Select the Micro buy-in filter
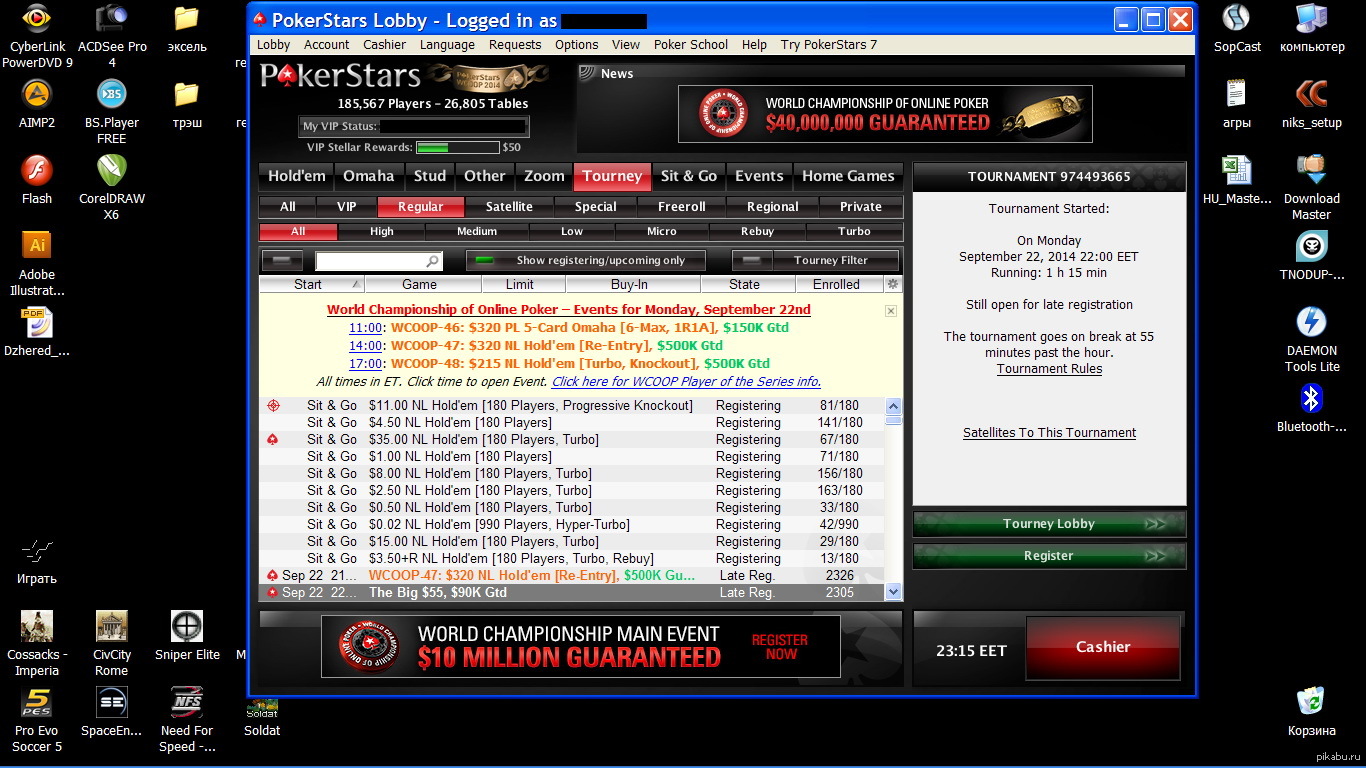This screenshot has height=768, width=1366. click(x=661, y=231)
